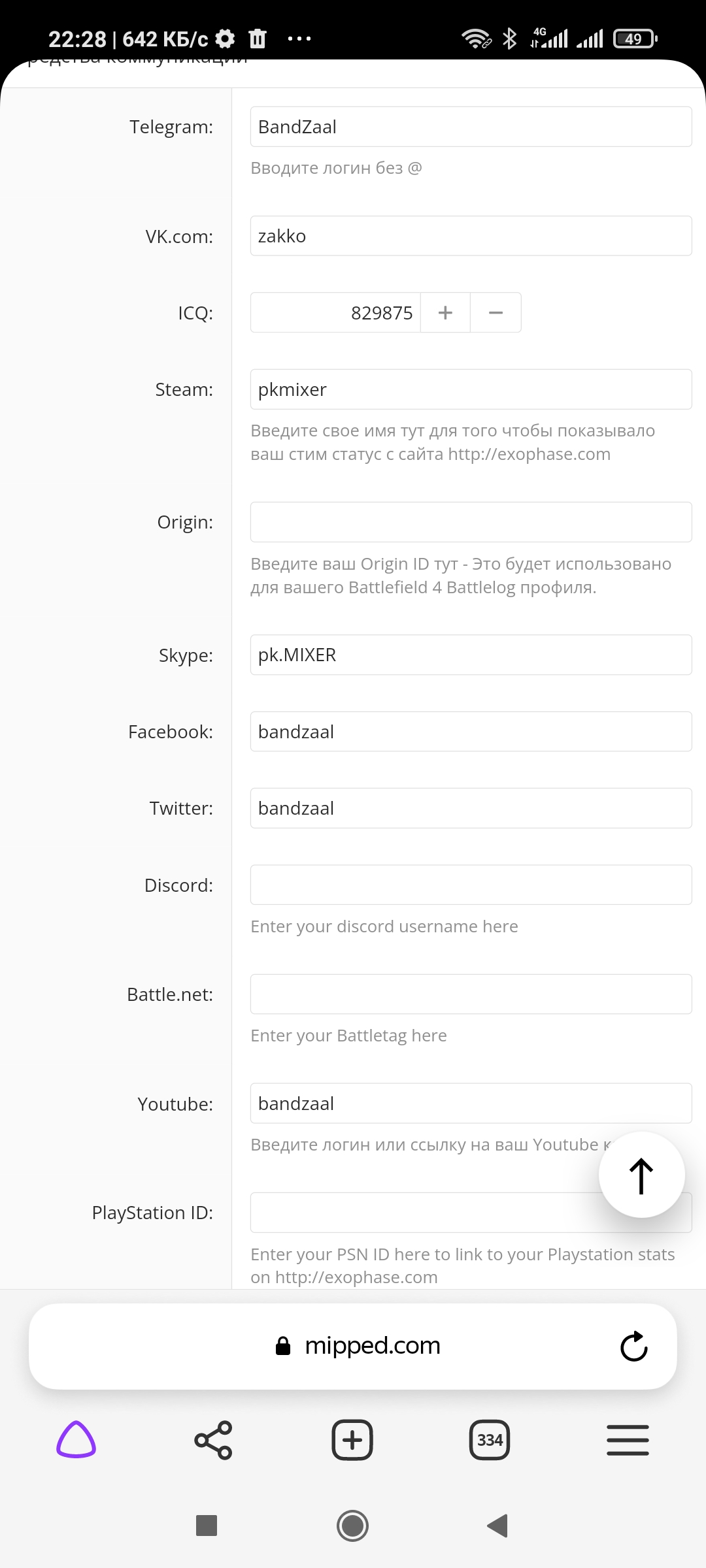This screenshot has height=1568, width=706.
Task: Focus the Youtube field with bandzaal
Action: coord(471,1103)
